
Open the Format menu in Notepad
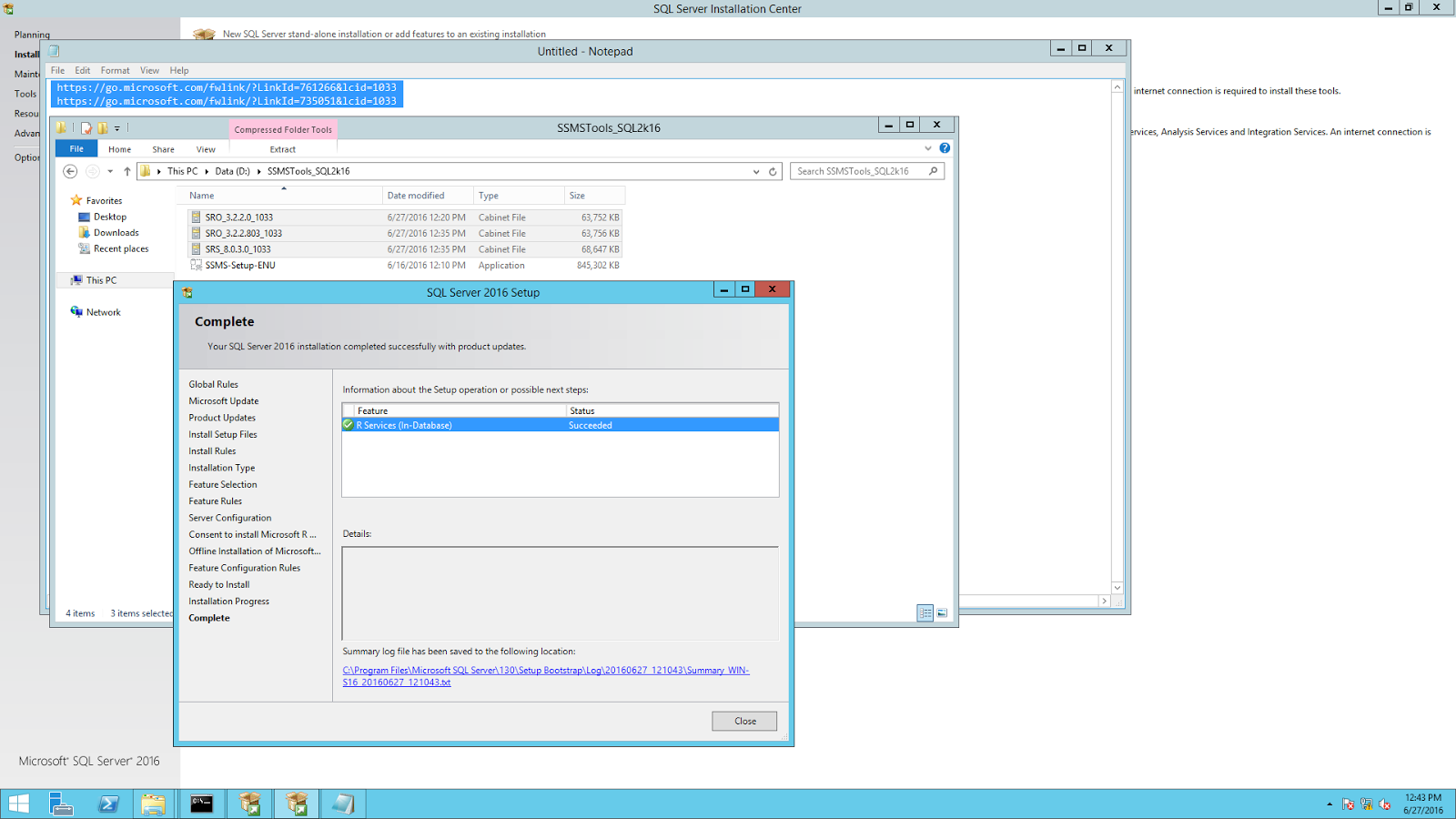(x=115, y=70)
